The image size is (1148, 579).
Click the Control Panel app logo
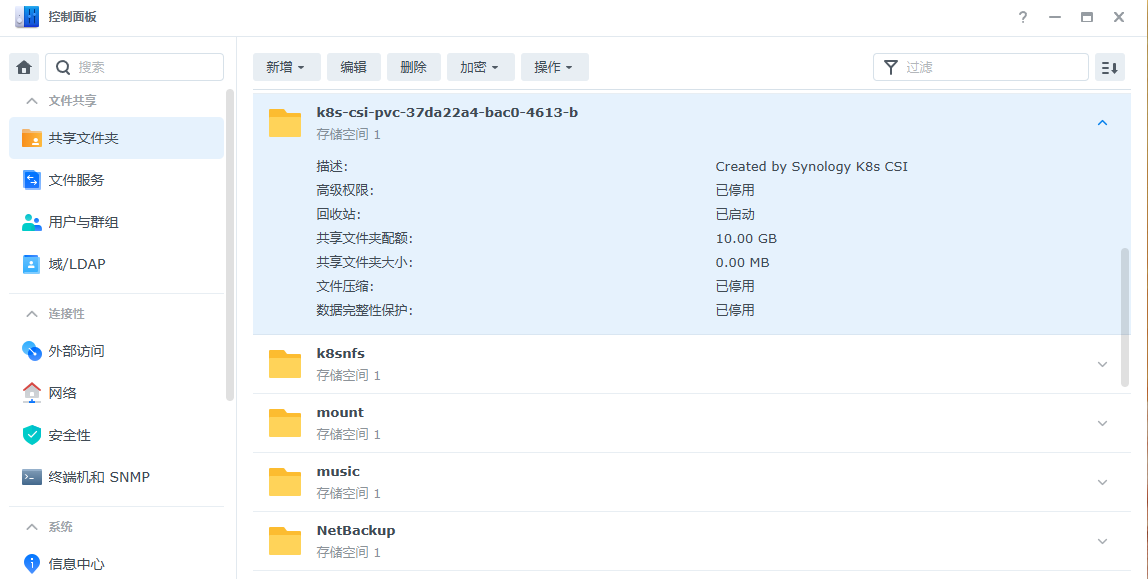(27, 17)
